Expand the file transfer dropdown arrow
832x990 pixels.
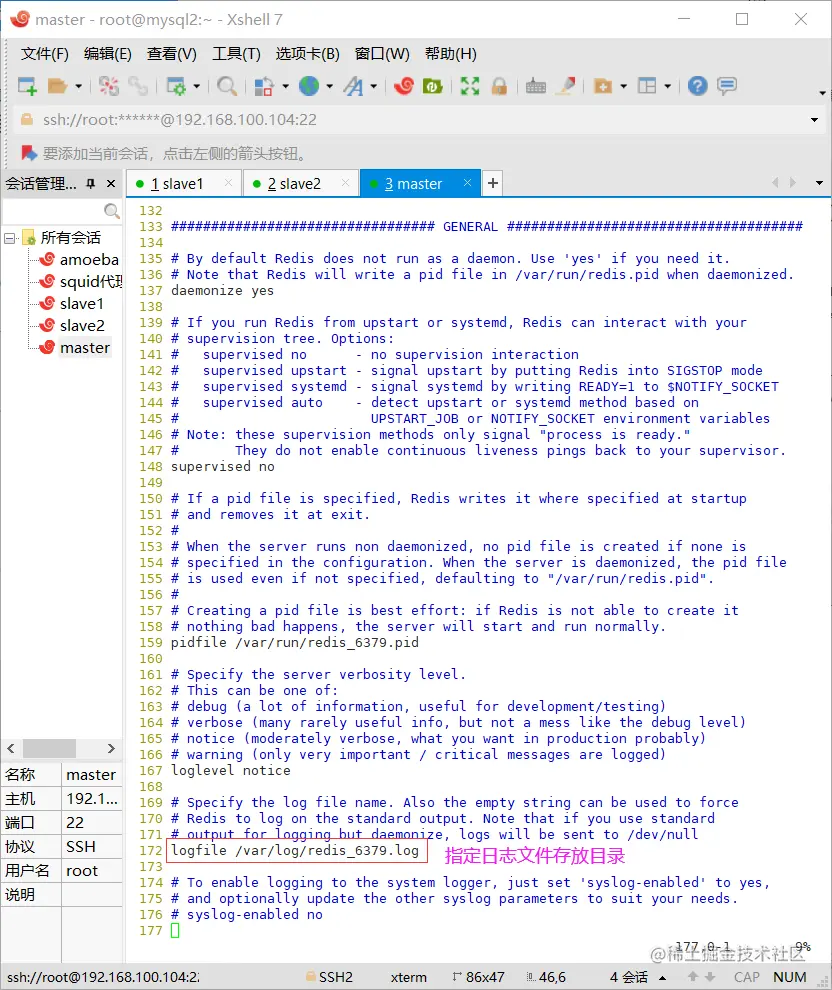(285, 86)
